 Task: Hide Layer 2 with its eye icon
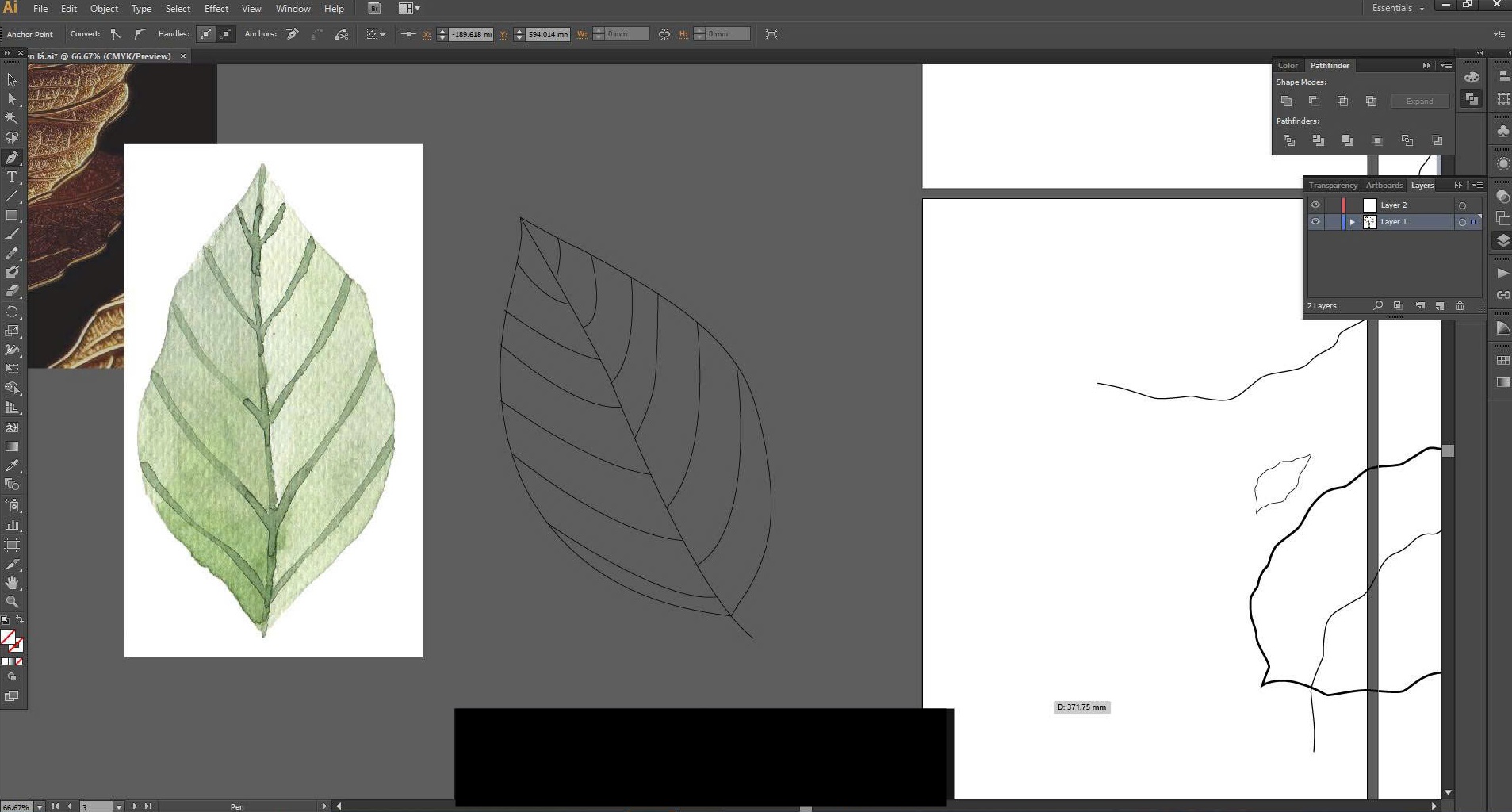1315,205
